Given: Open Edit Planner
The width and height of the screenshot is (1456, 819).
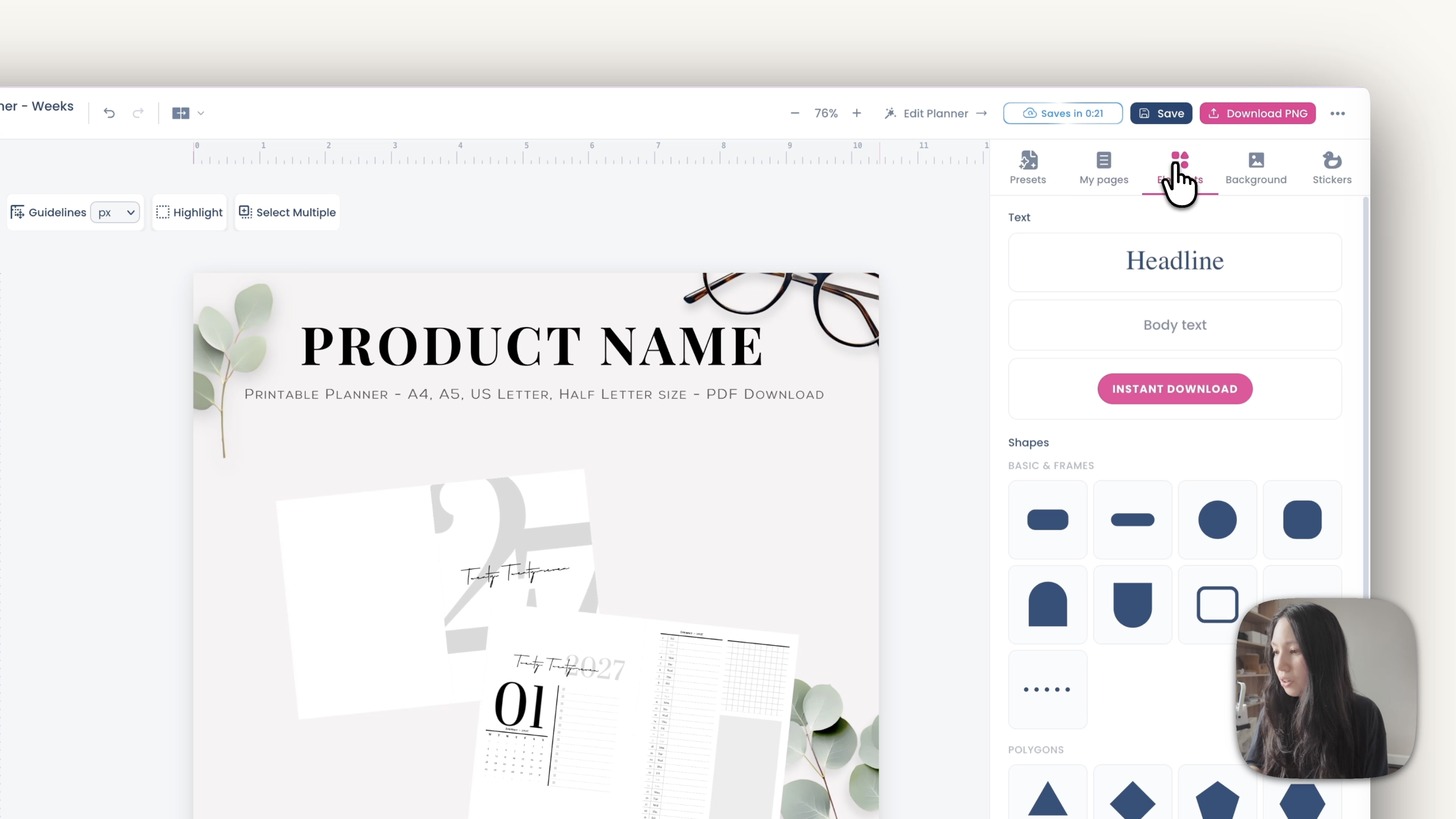Looking at the screenshot, I should pos(936,113).
